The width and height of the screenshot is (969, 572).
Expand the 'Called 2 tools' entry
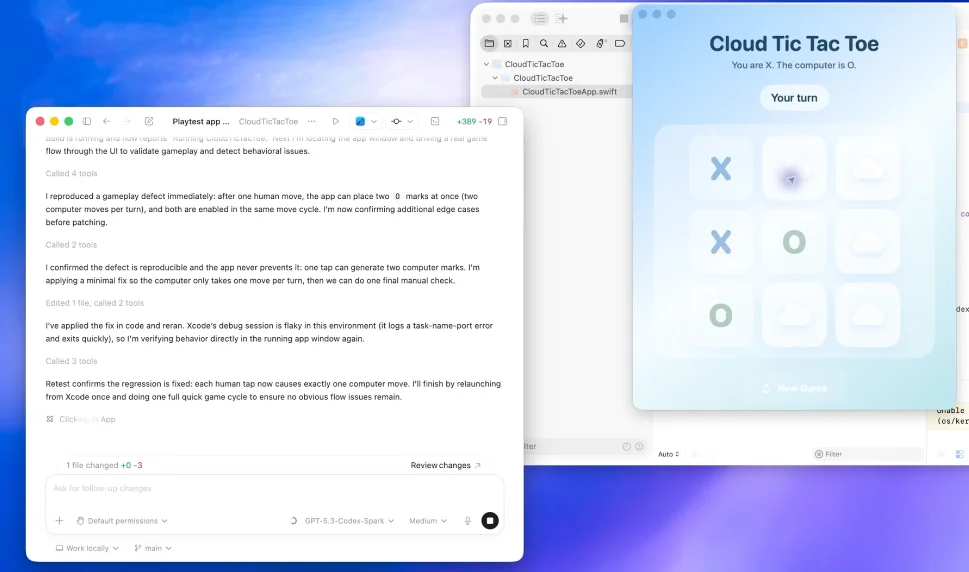pos(71,245)
